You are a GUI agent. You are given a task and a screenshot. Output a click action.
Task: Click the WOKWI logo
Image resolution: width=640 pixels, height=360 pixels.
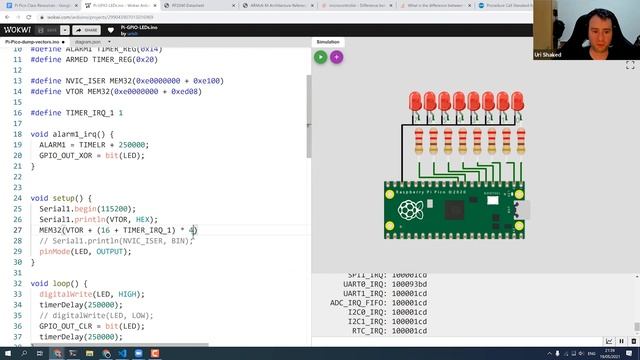click(x=17, y=30)
